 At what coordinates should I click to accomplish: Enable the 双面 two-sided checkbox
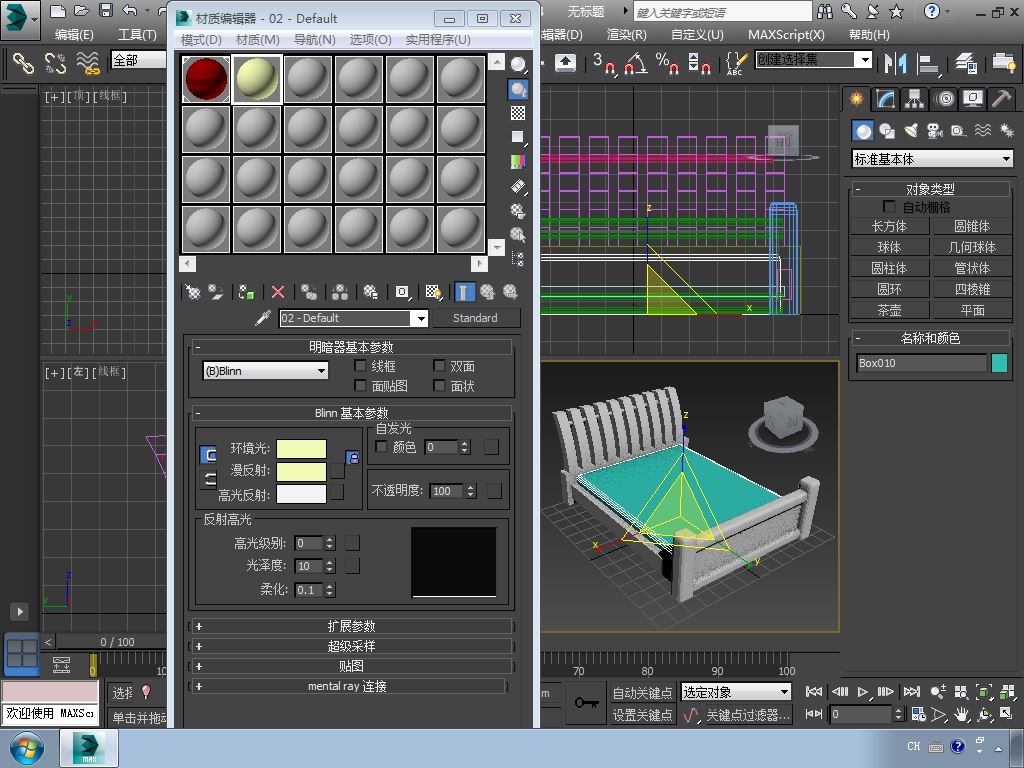(439, 367)
